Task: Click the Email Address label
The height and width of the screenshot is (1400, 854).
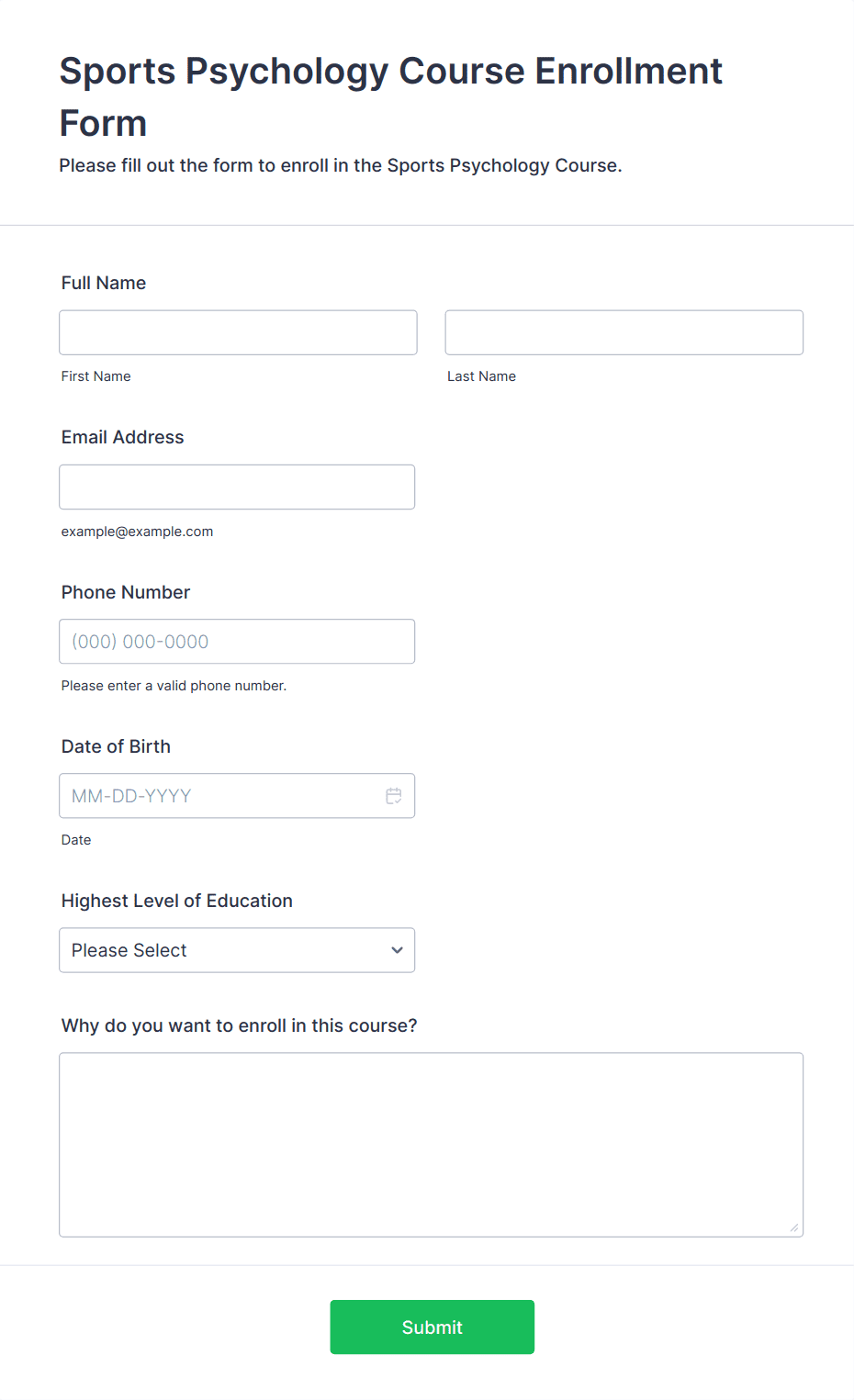Action: [123, 437]
